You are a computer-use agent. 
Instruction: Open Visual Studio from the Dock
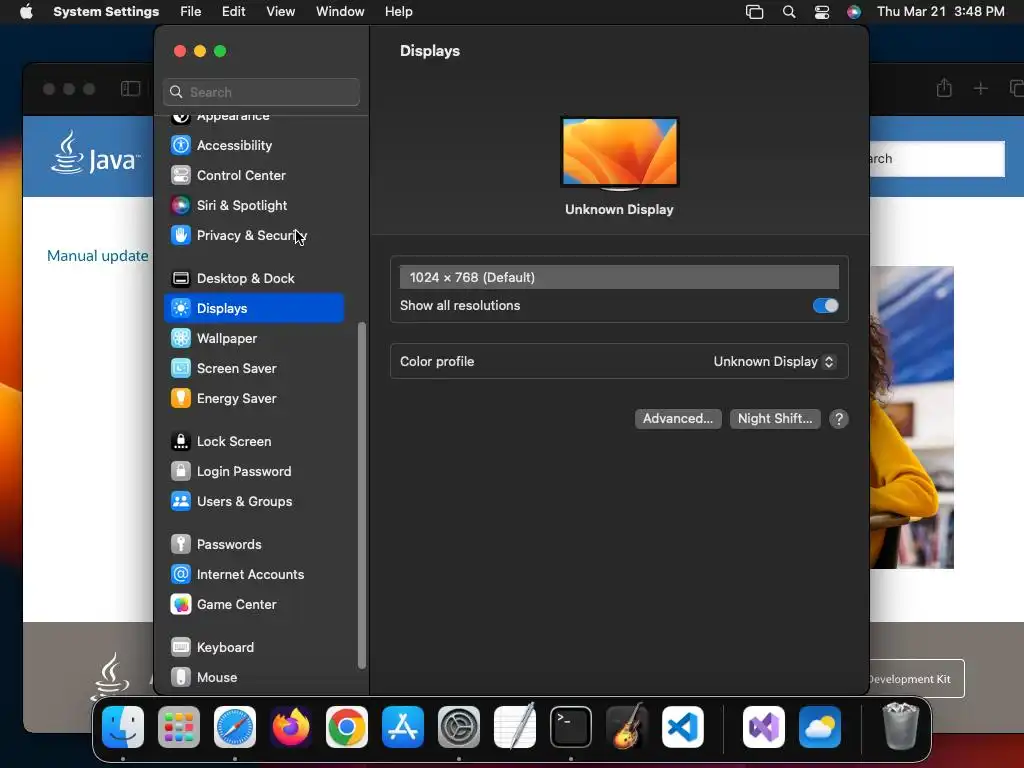[764, 727]
